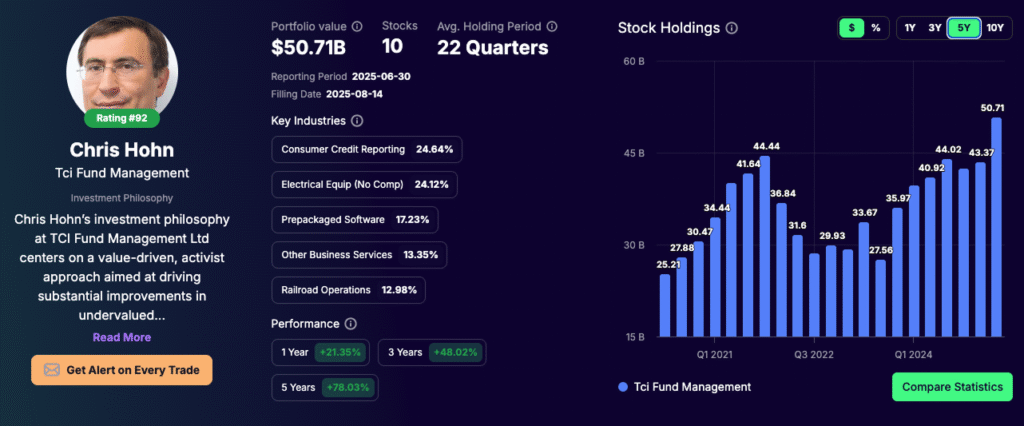Viewport: 1024px width, 426px height.
Task: Click the info icon beside Performance
Action: [x=350, y=324]
